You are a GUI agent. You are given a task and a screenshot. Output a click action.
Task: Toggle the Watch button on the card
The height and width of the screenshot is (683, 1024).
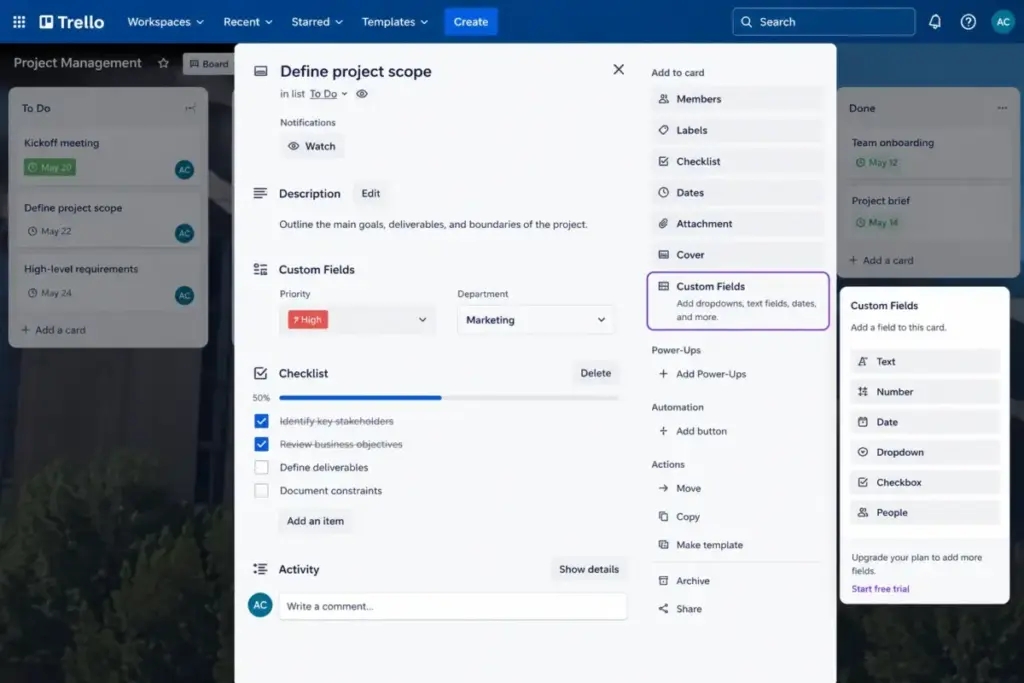312,146
